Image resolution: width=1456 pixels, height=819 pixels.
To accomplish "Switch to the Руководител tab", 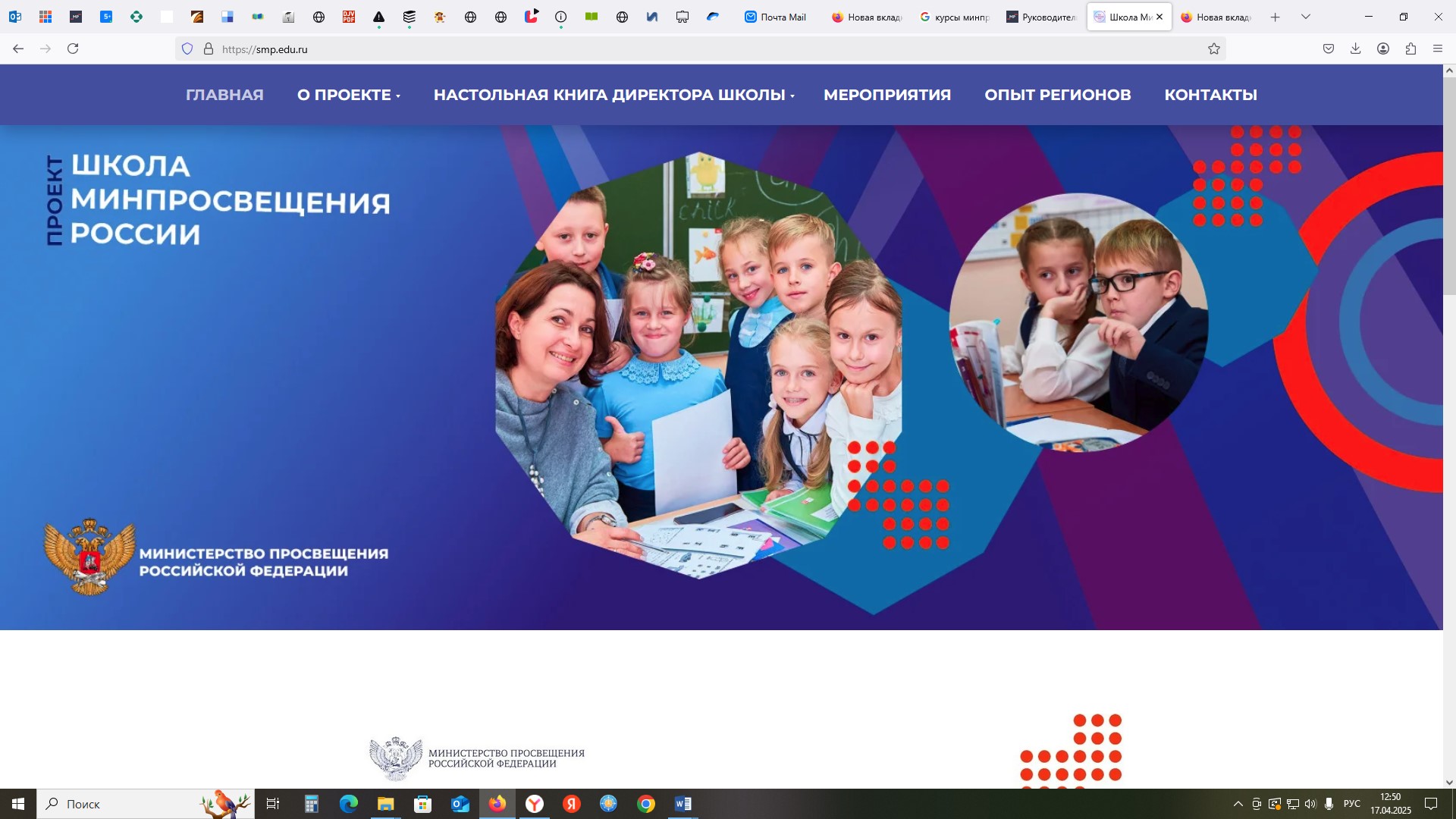I will coord(1042,17).
